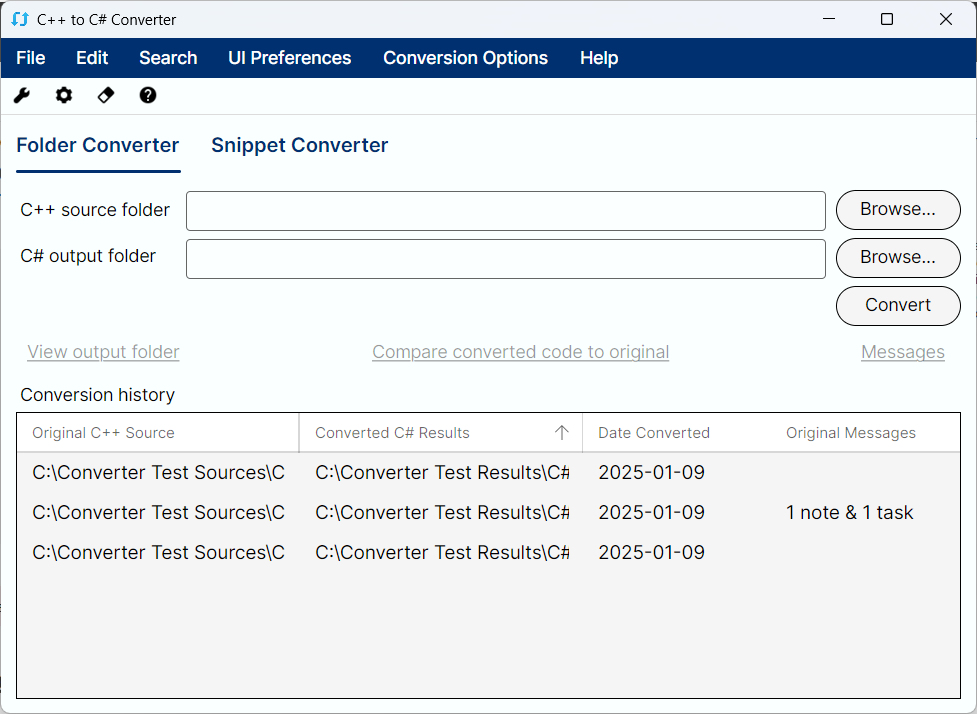
Task: Click the View output folder link
Action: click(103, 352)
